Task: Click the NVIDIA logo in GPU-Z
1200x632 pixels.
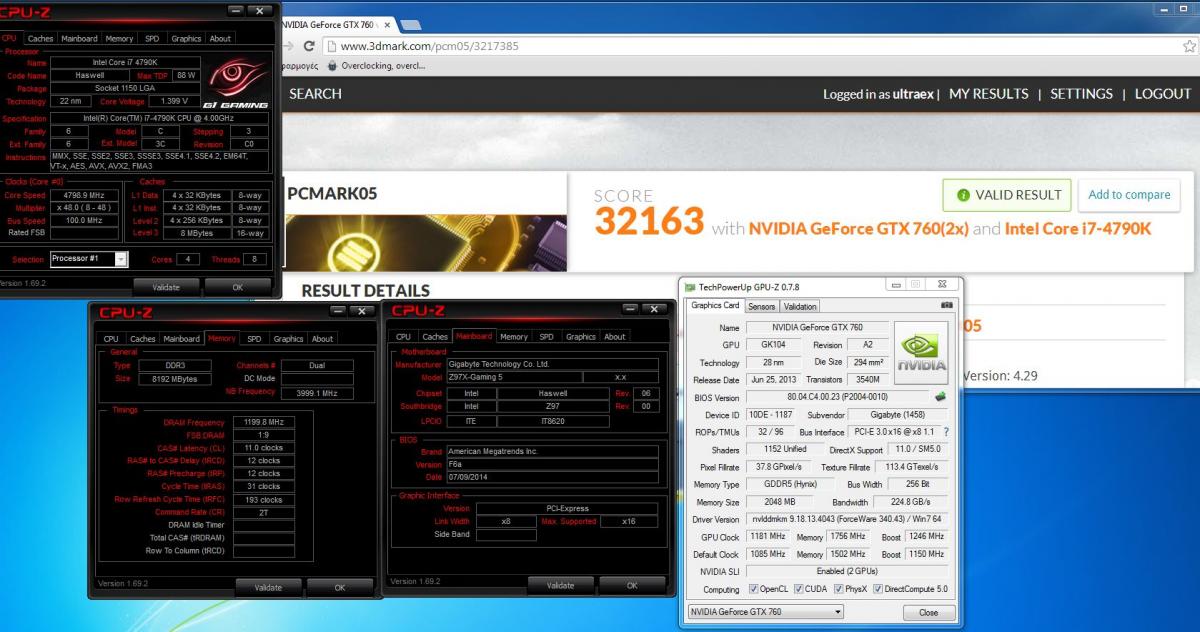Action: pyautogui.click(x=921, y=354)
